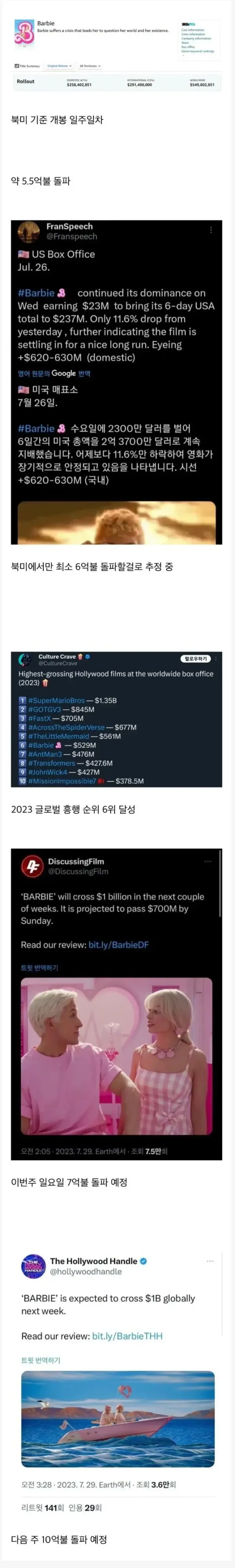Viewport: 235px width, 1568px height.
Task: Open the Box office link in IMDbPro sidebar
Action: tap(188, 47)
